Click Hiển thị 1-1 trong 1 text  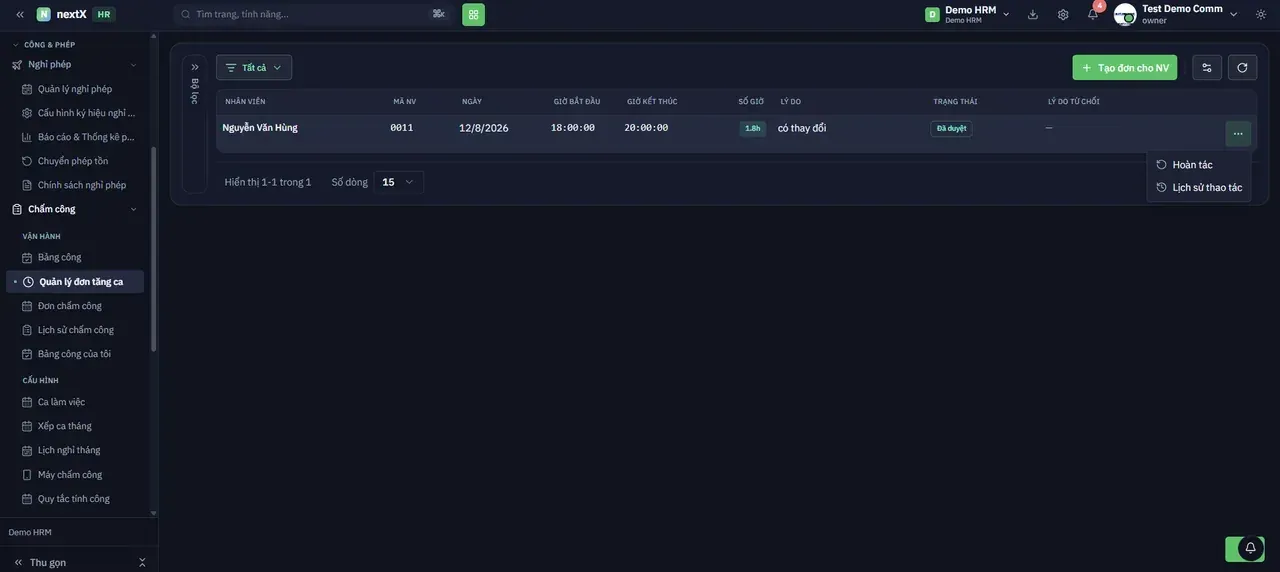pyautogui.click(x=268, y=182)
